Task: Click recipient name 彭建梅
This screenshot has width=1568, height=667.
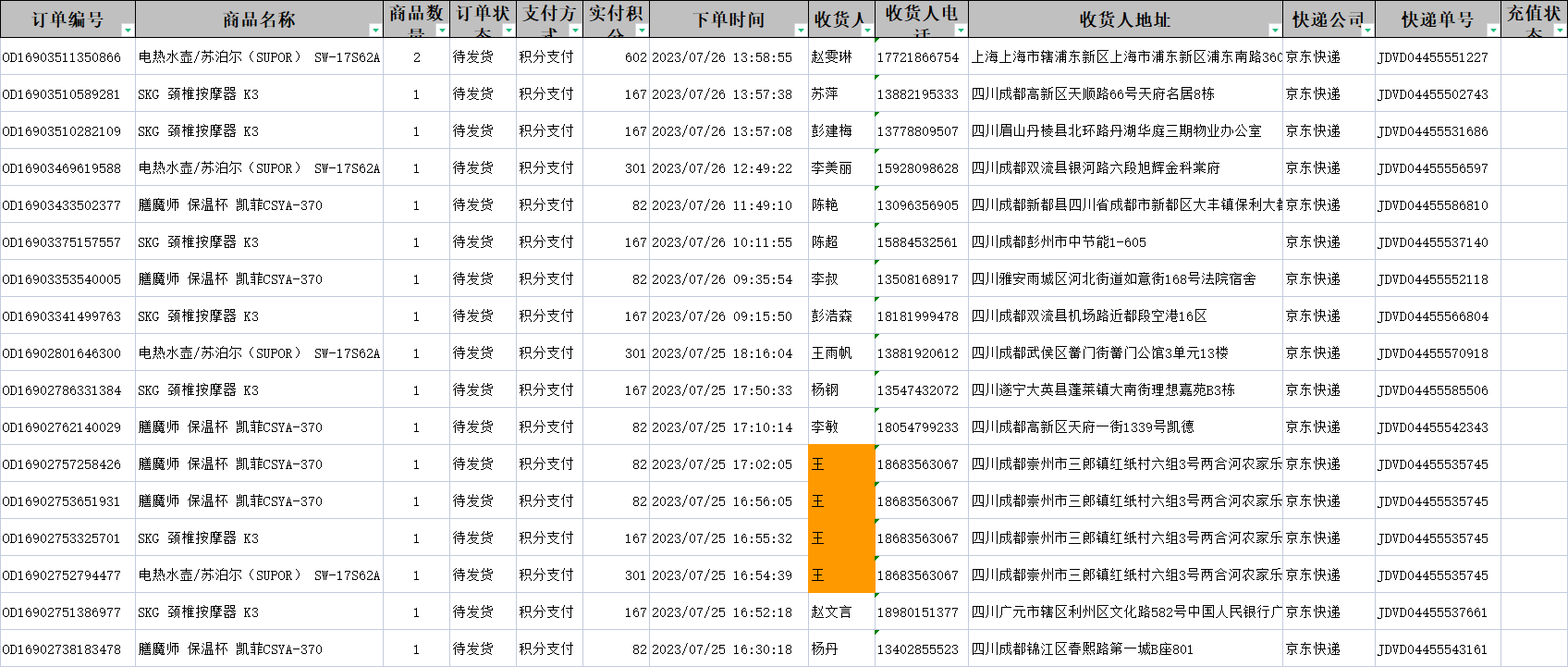Action: point(832,131)
